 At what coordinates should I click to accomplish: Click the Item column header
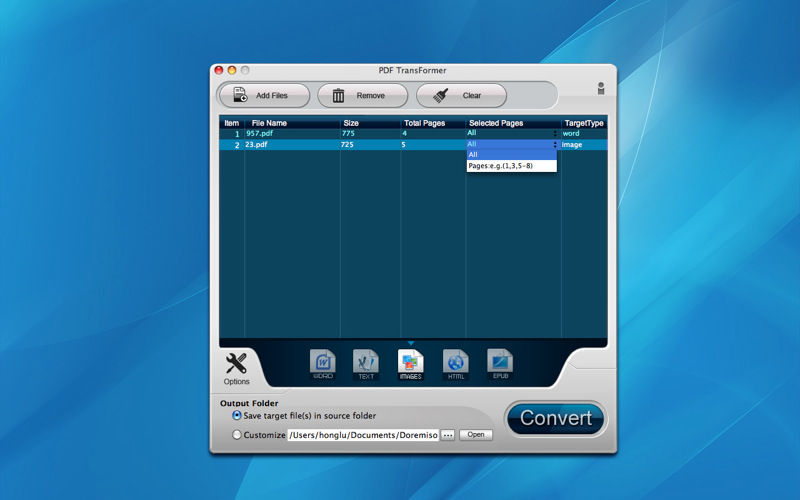232,123
